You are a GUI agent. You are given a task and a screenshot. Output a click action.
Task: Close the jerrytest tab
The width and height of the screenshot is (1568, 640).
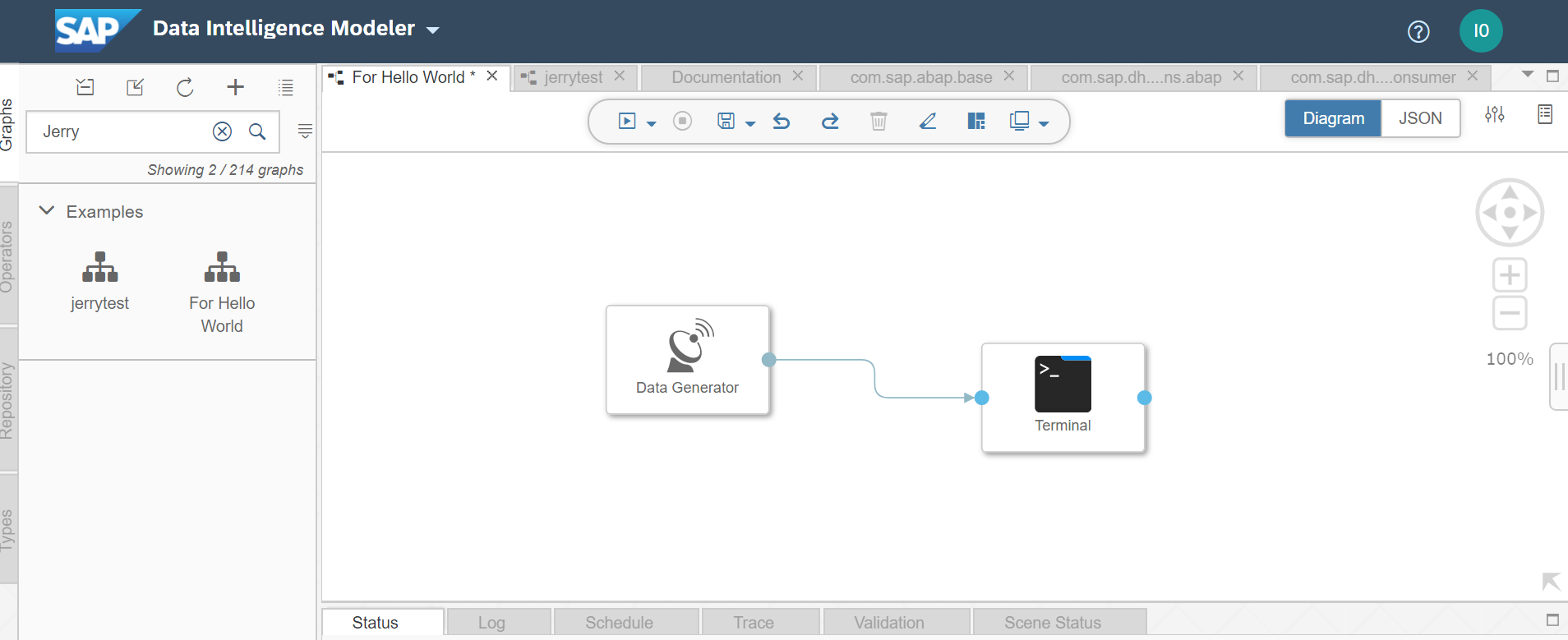pos(620,76)
